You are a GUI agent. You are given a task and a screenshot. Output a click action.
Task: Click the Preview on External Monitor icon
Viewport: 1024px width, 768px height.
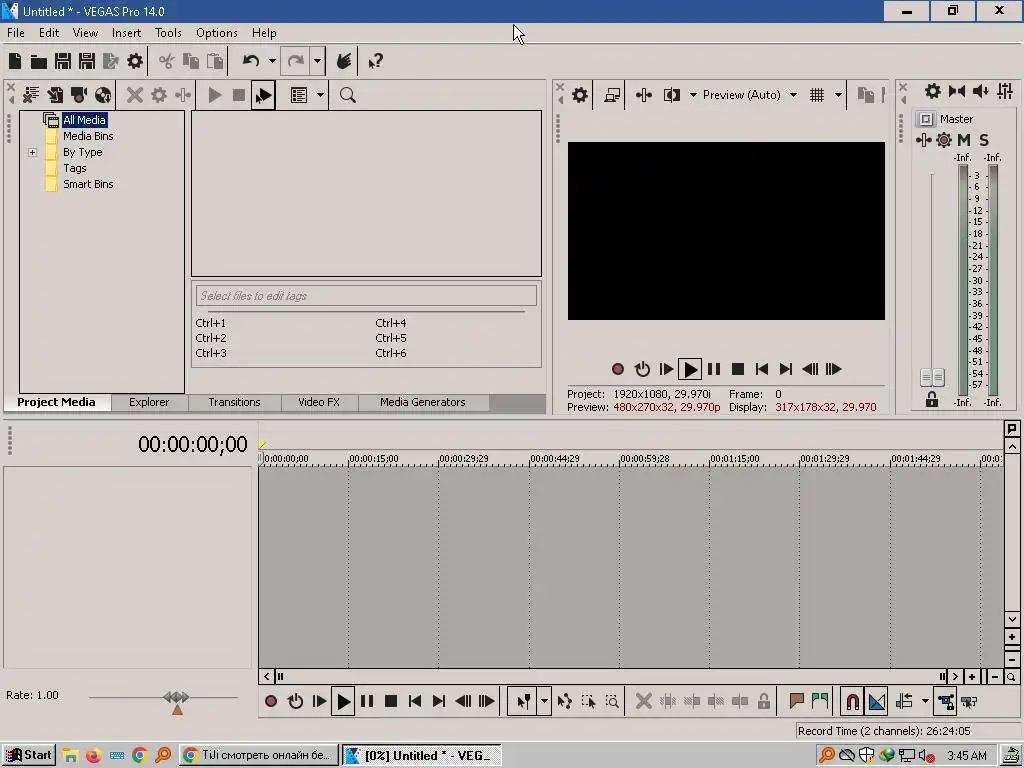(612, 95)
